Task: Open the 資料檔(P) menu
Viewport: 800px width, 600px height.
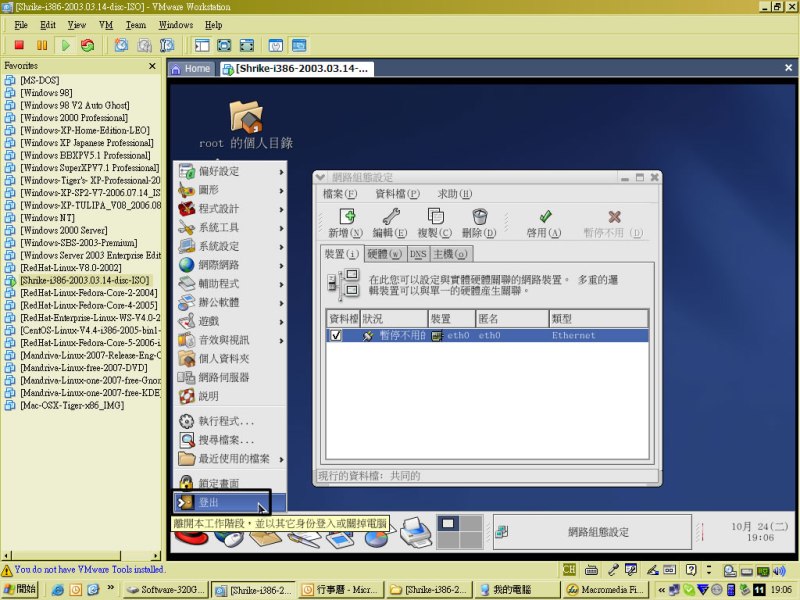Action: (x=397, y=194)
